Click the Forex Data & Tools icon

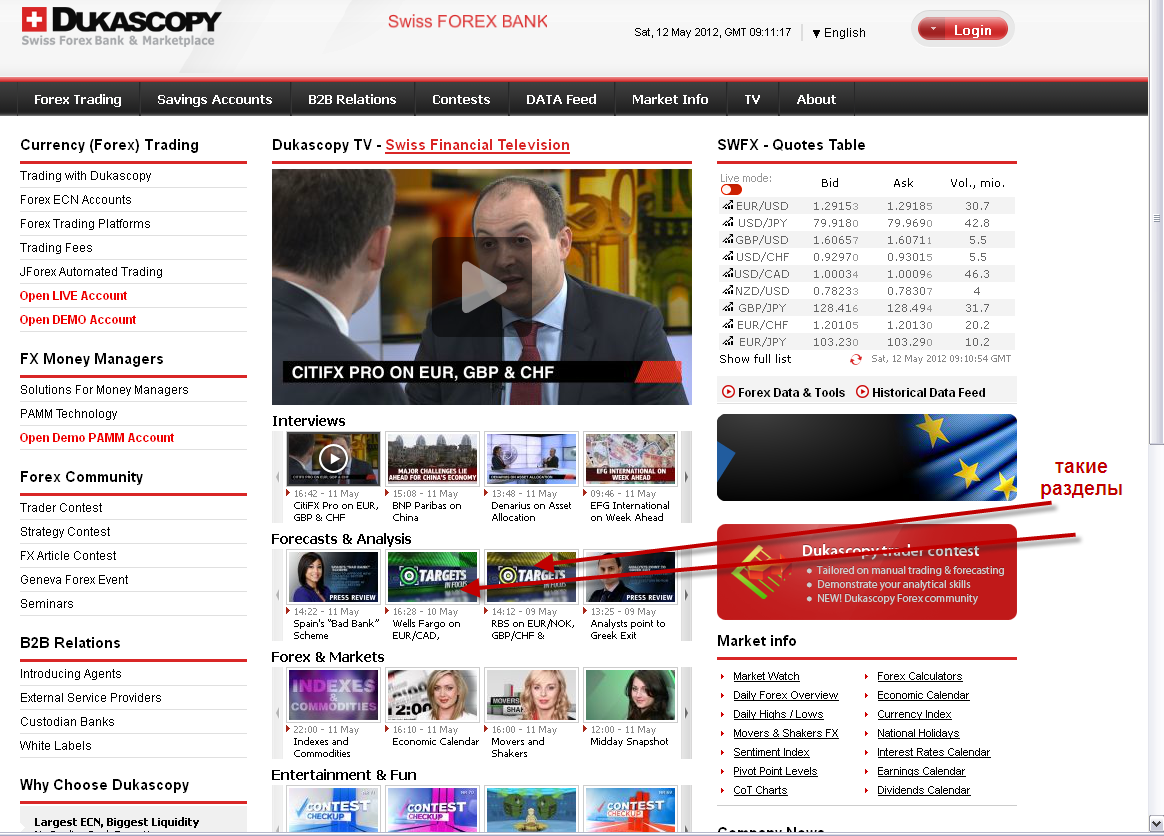coord(728,392)
